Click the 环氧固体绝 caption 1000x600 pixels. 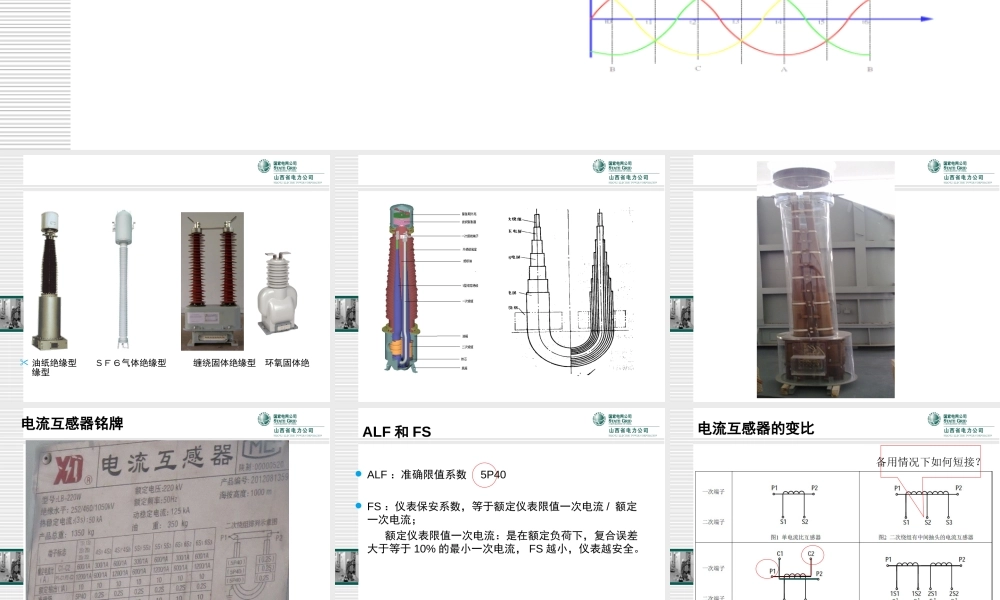point(287,363)
